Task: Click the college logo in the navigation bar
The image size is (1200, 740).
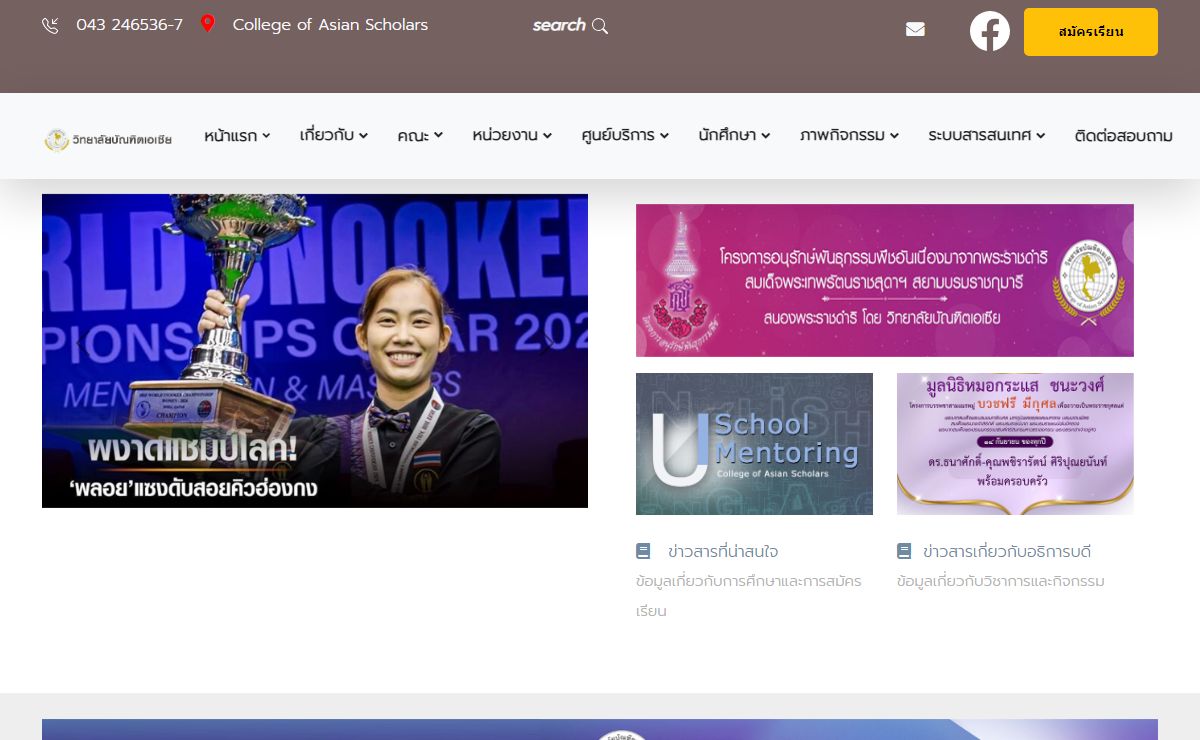Action: (108, 139)
